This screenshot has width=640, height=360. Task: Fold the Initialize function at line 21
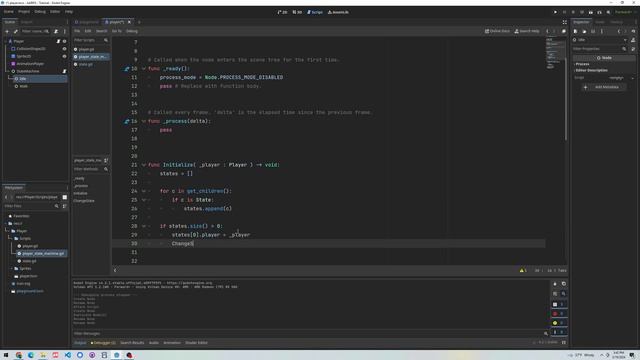pos(144,165)
